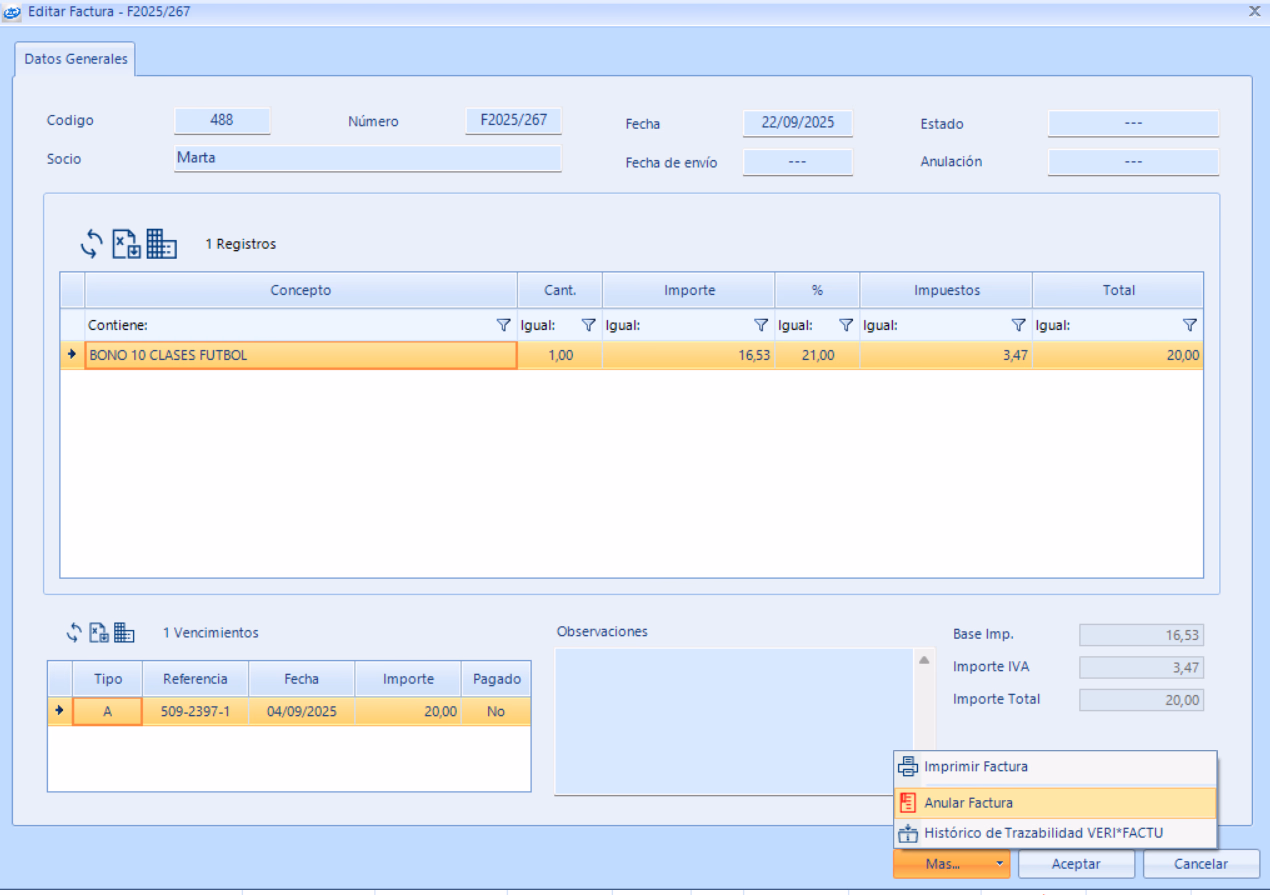Open Vencimientos grid column settings icon
1270x895 pixels.
(x=124, y=633)
